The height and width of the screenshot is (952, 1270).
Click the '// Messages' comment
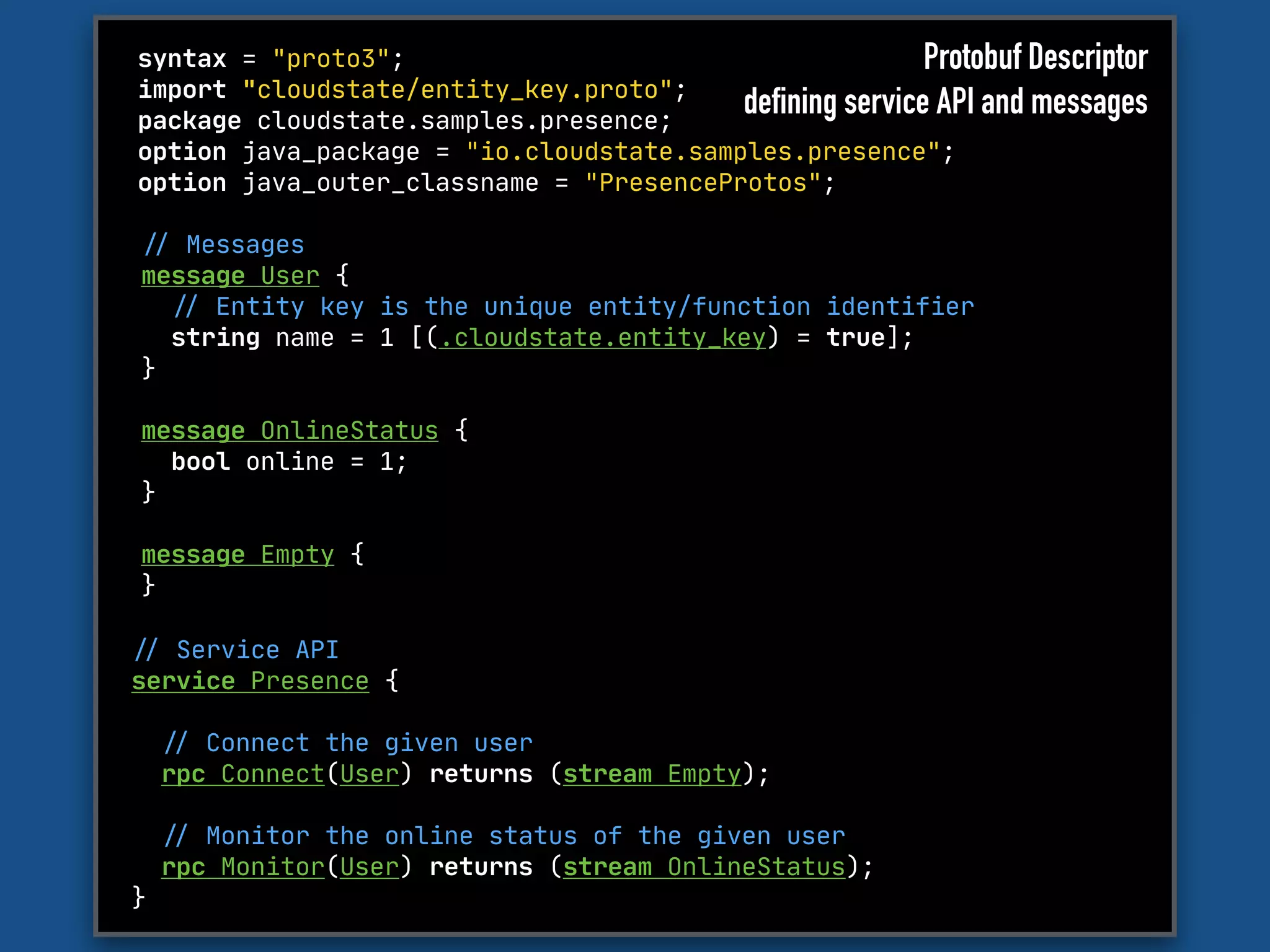point(224,245)
